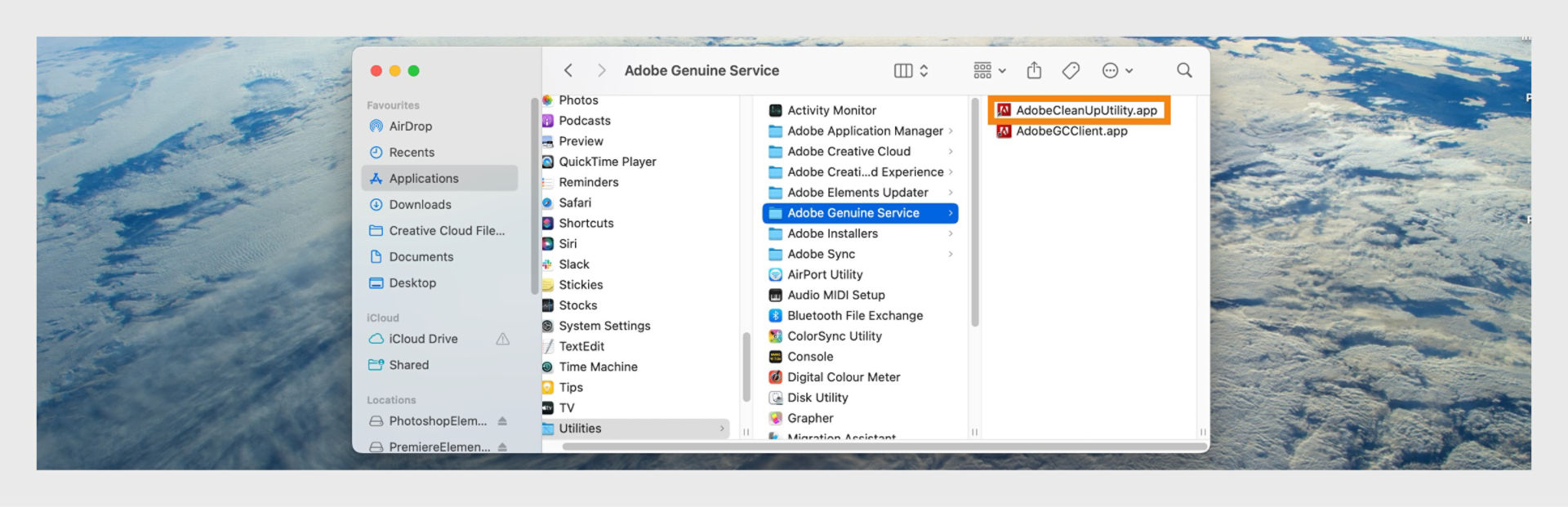Go back with the left chevron button

568,71
